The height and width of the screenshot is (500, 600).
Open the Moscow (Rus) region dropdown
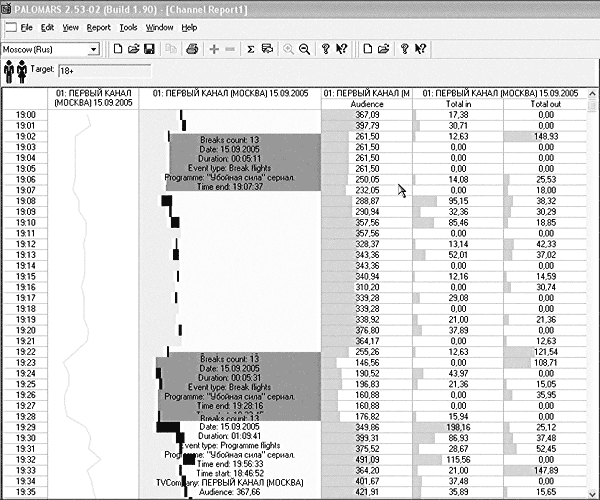pos(93,49)
